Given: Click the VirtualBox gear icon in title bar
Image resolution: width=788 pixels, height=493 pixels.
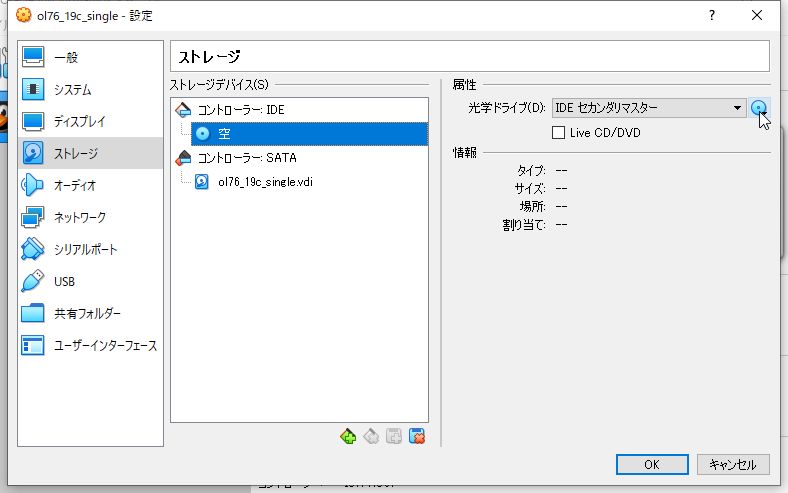Looking at the screenshot, I should pos(24,15).
